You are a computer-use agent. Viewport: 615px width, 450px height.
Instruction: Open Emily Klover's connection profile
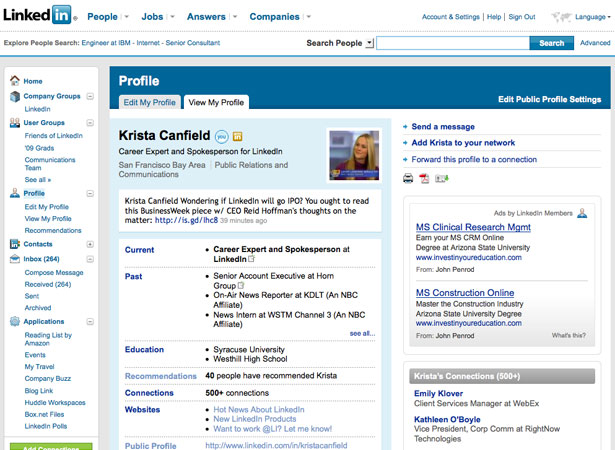439,394
